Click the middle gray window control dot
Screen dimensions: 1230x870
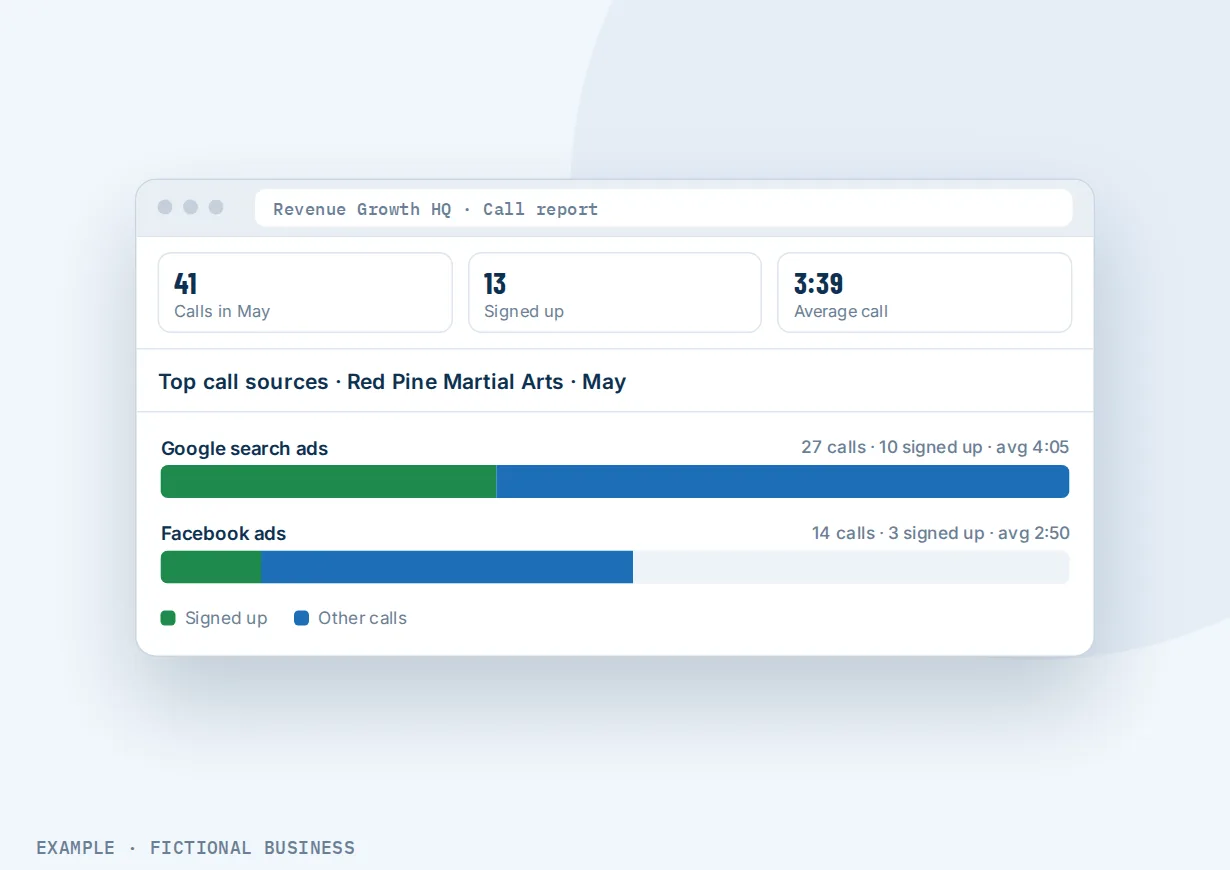pyautogui.click(x=190, y=207)
